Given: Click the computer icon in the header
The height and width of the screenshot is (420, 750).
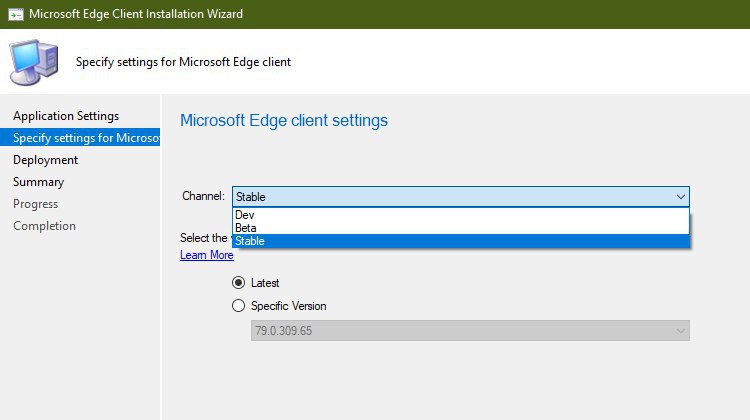Looking at the screenshot, I should pyautogui.click(x=33, y=62).
